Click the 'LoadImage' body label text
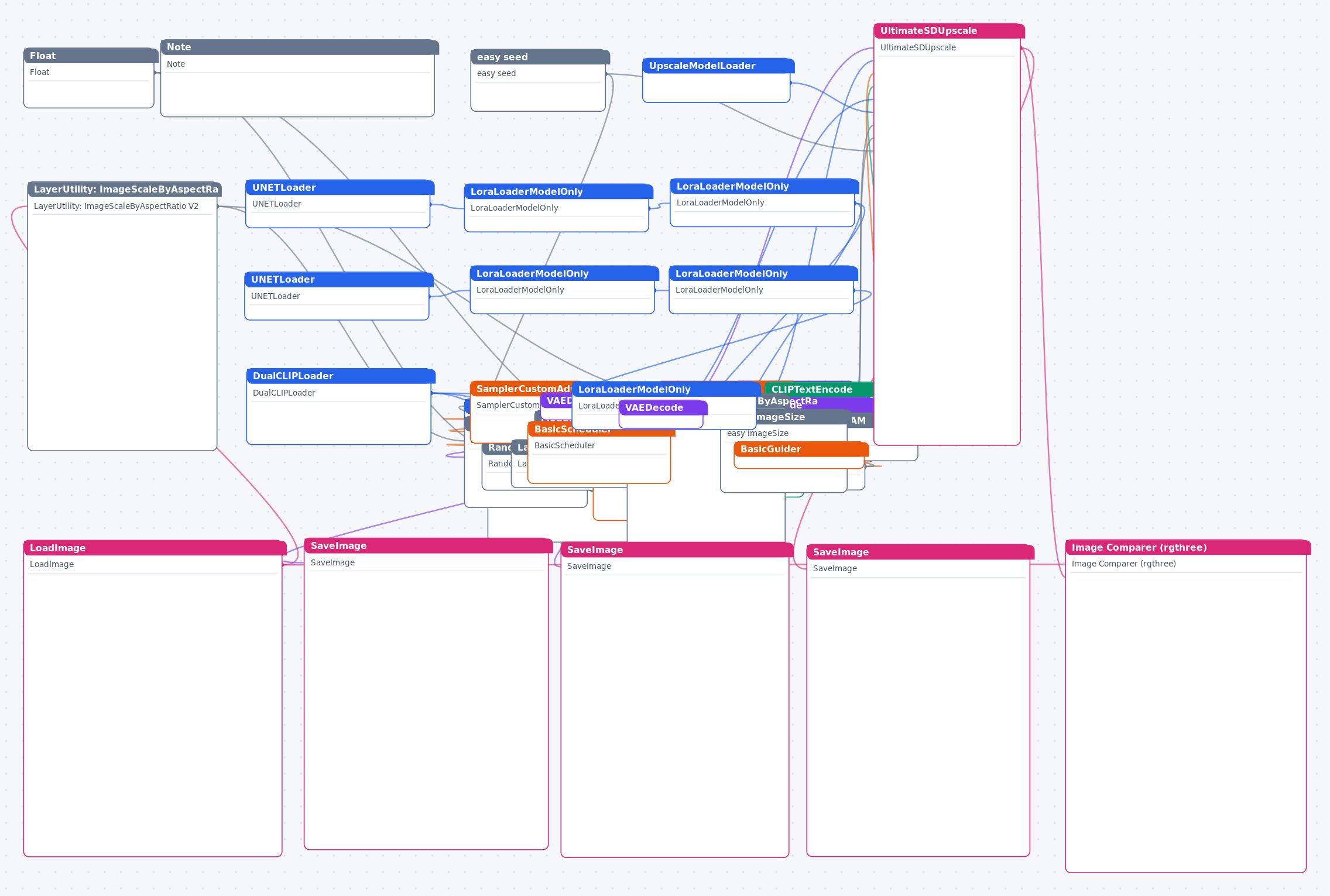1330x896 pixels. click(52, 564)
